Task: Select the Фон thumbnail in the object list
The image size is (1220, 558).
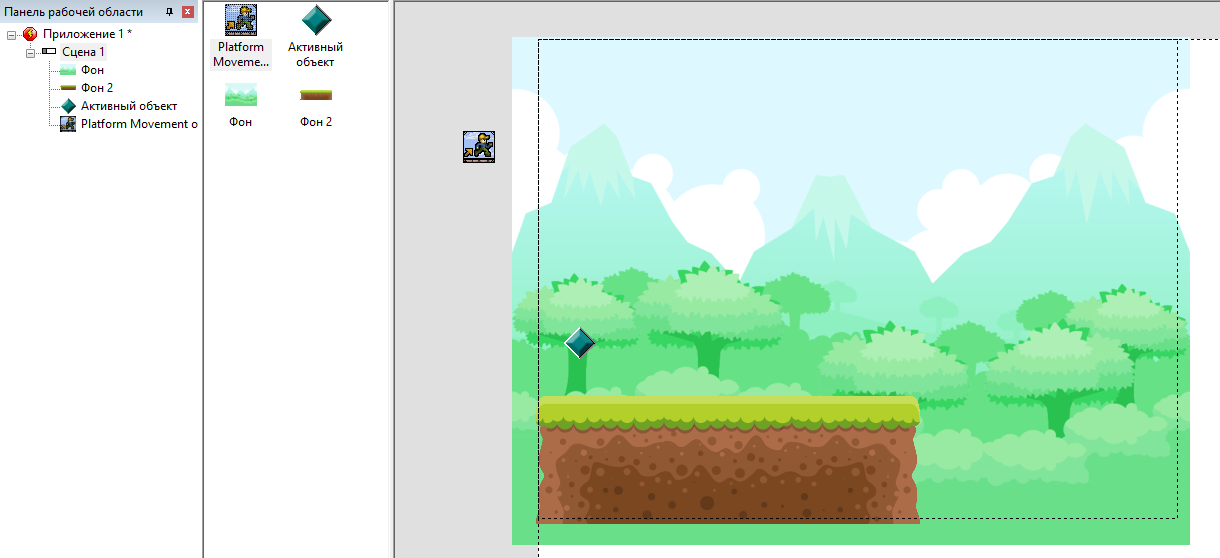Action: [240, 95]
